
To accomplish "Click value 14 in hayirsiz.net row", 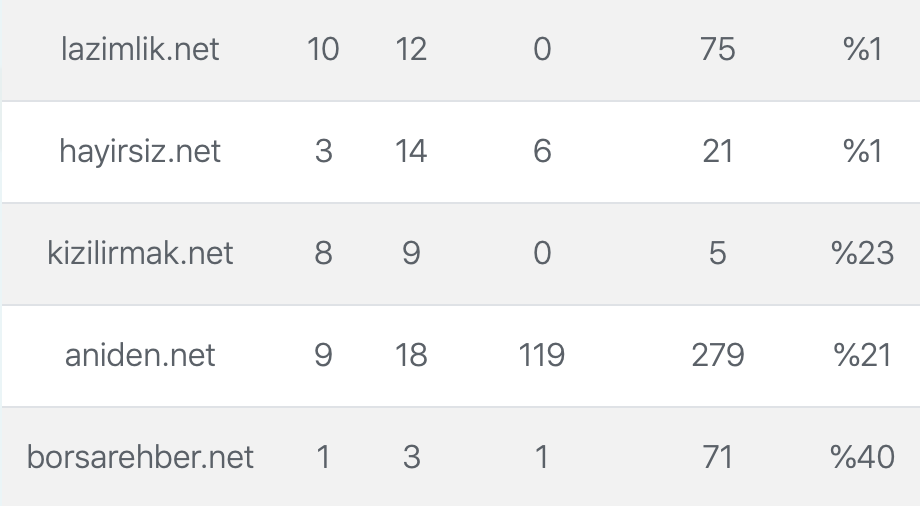I will pos(411,151).
